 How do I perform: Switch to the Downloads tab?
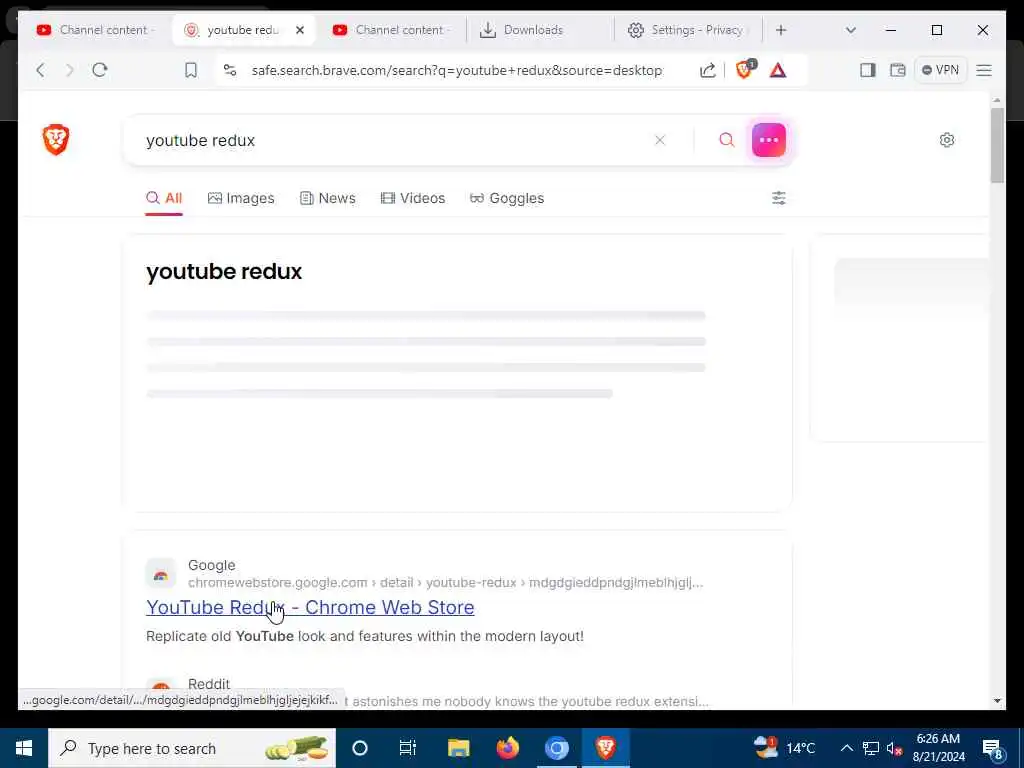539,30
